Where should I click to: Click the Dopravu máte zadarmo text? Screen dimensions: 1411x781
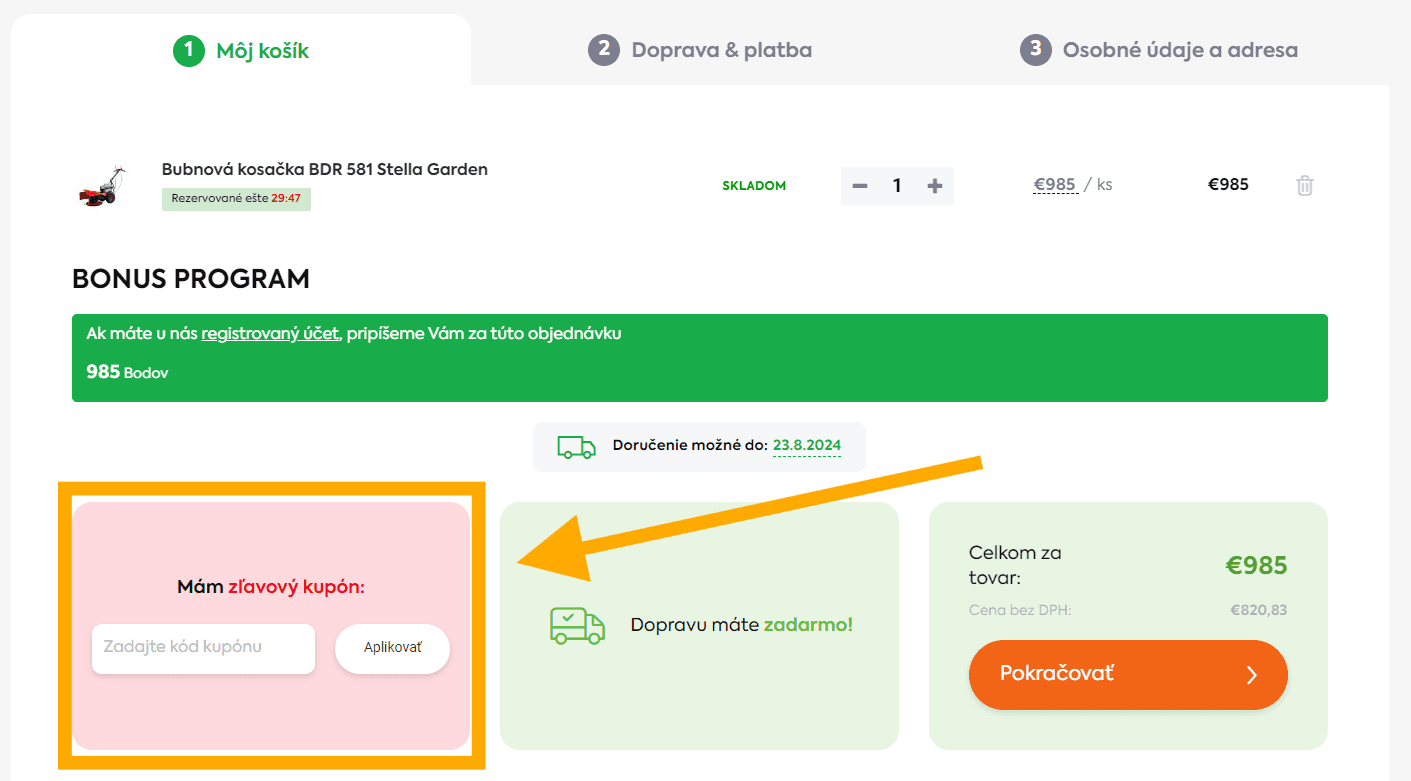[742, 625]
